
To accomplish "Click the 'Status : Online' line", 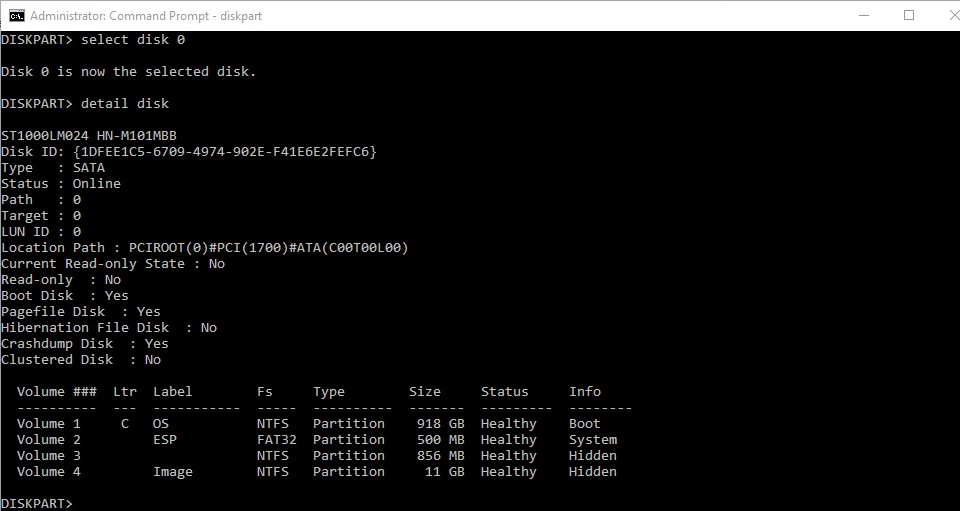I will (x=61, y=184).
